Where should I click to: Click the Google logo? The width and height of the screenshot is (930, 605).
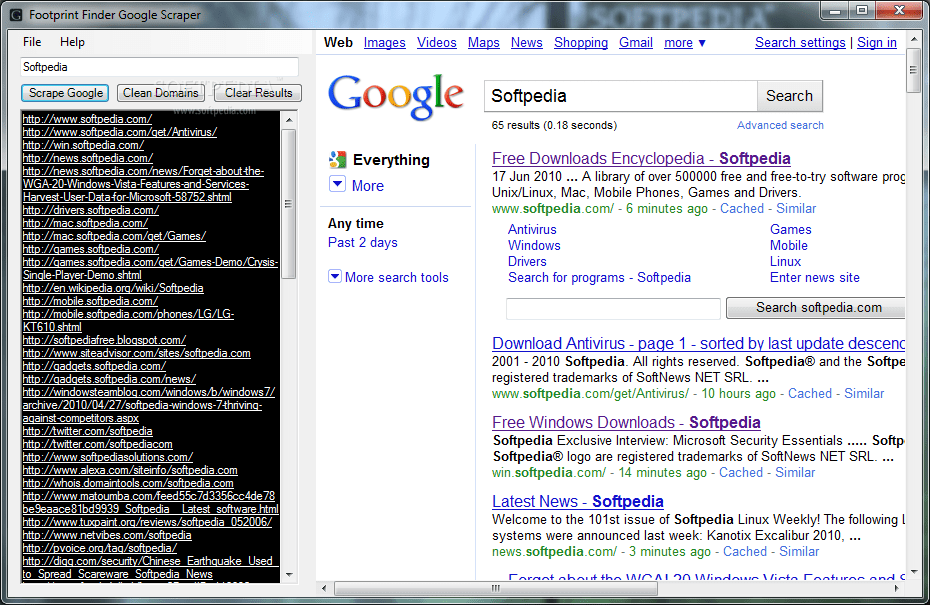click(x=396, y=96)
